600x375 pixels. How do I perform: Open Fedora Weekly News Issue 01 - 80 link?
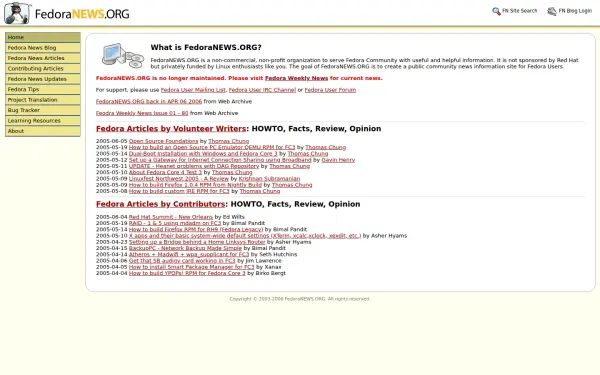(x=142, y=113)
